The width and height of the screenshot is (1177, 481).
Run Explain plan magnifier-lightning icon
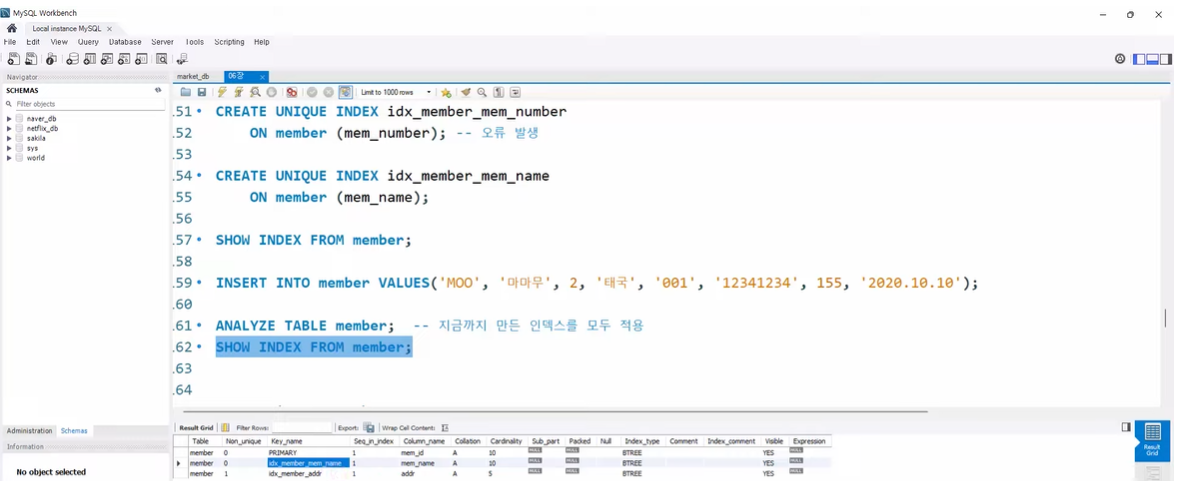tap(255, 92)
